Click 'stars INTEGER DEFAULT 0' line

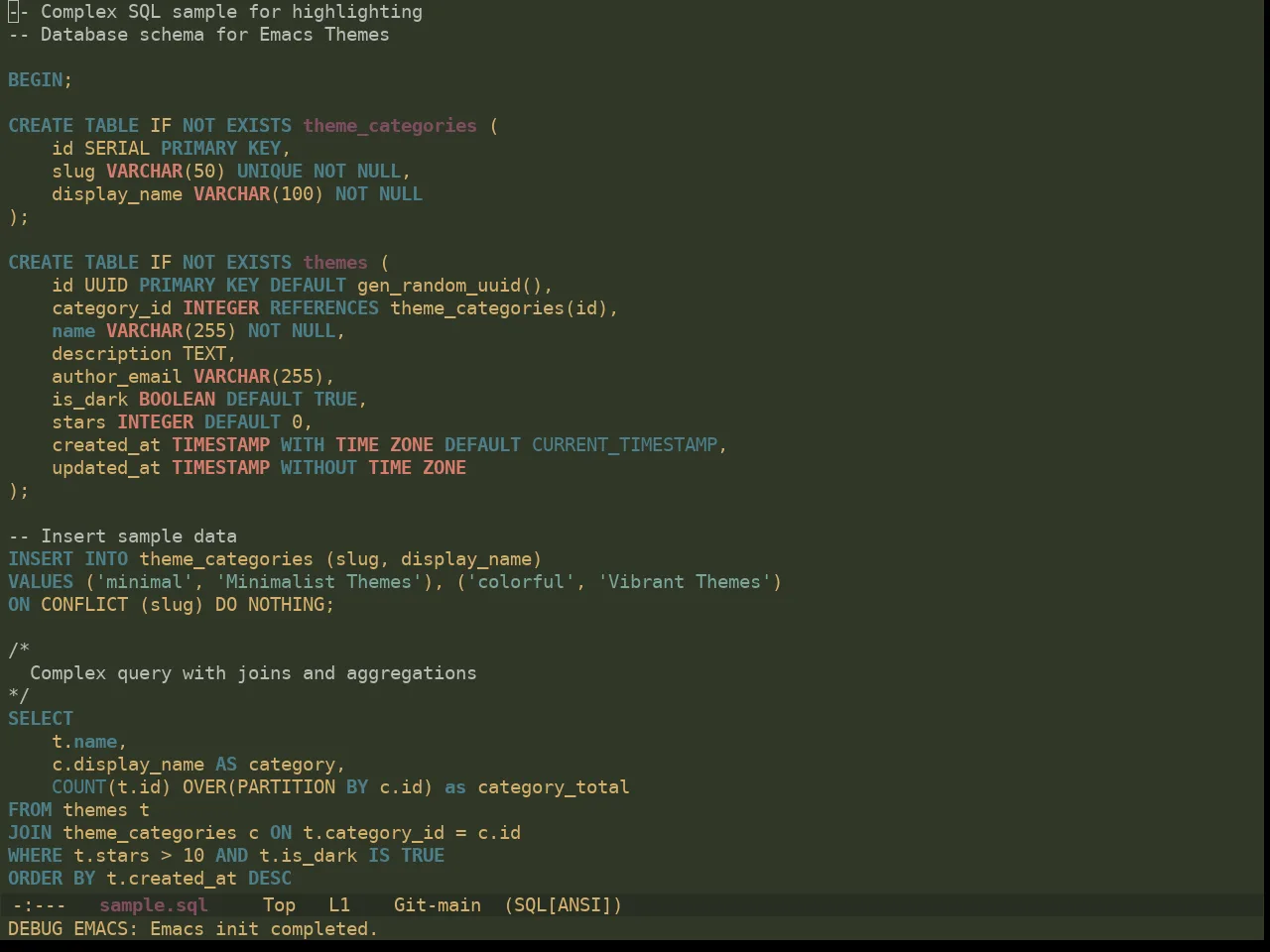coord(182,421)
